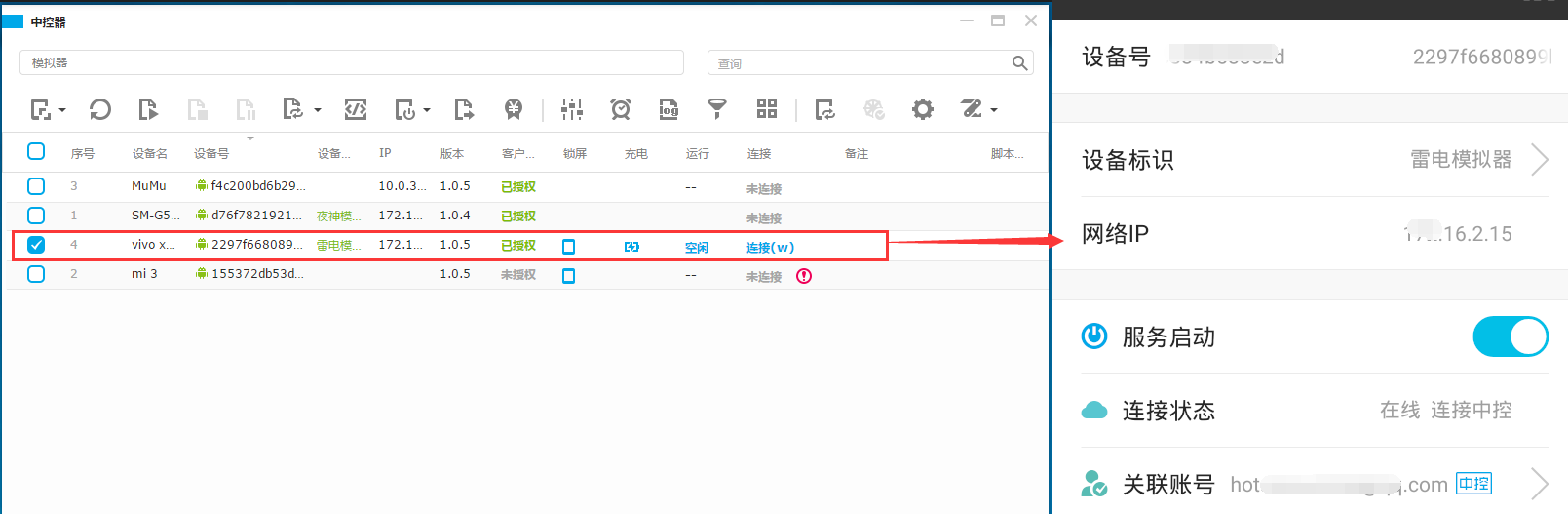Click the alarm clock scheduler icon

(621, 109)
